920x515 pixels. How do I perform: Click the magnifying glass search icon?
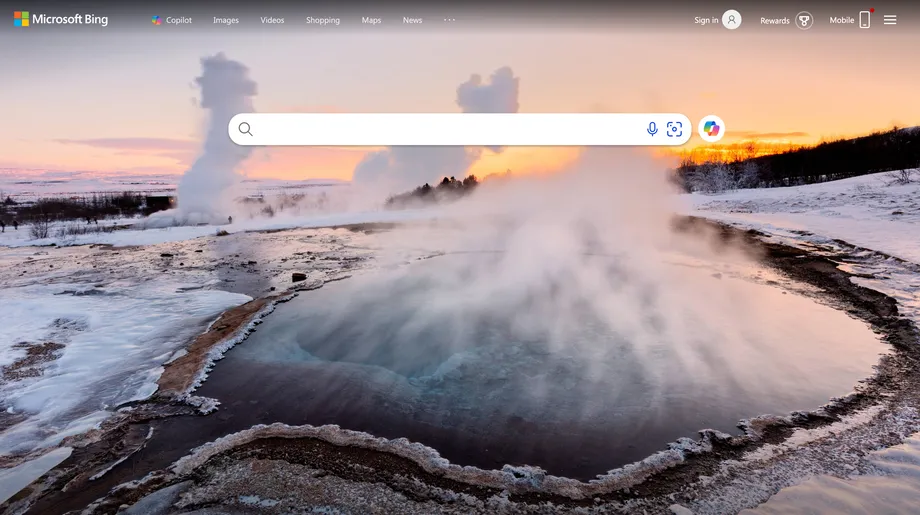pos(246,129)
